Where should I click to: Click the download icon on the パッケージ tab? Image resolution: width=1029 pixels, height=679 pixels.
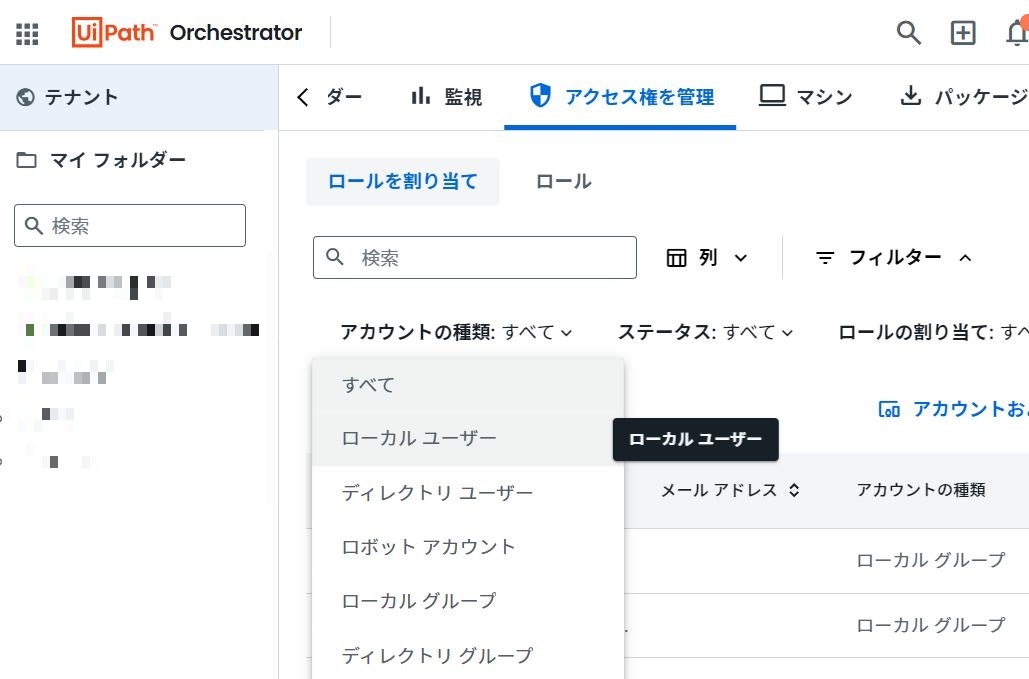click(x=911, y=95)
